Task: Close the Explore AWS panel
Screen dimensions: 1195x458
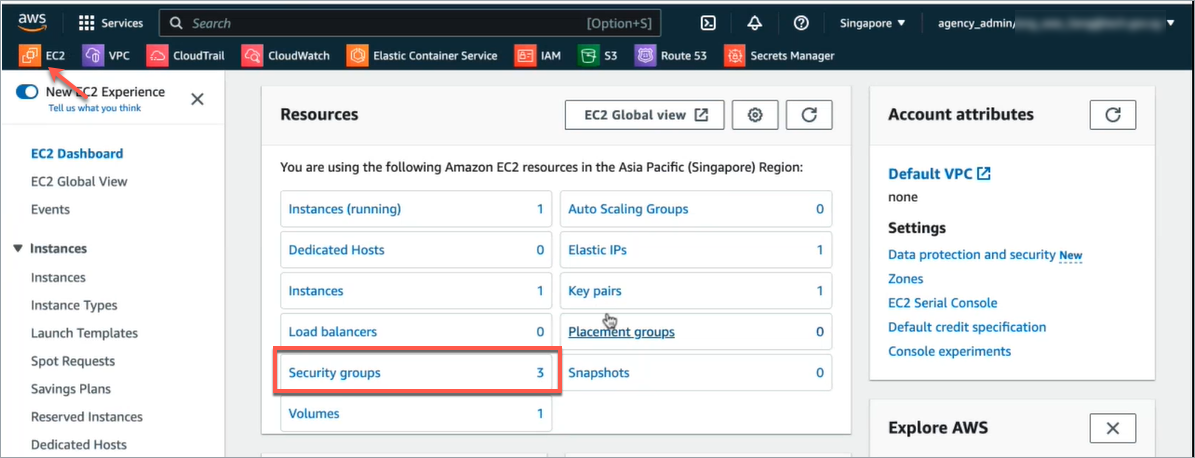Action: click(x=1112, y=428)
